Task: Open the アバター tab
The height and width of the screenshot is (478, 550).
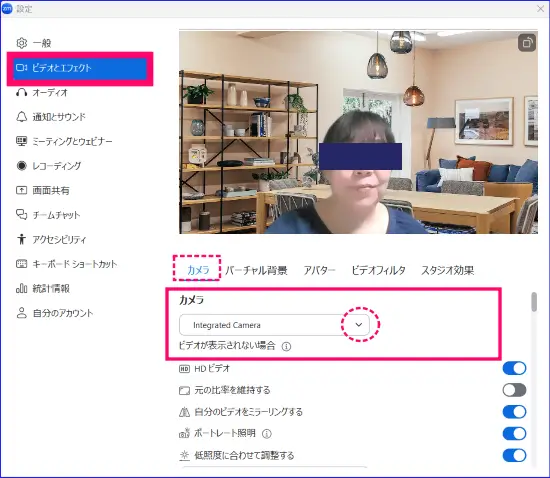Action: coord(319,270)
